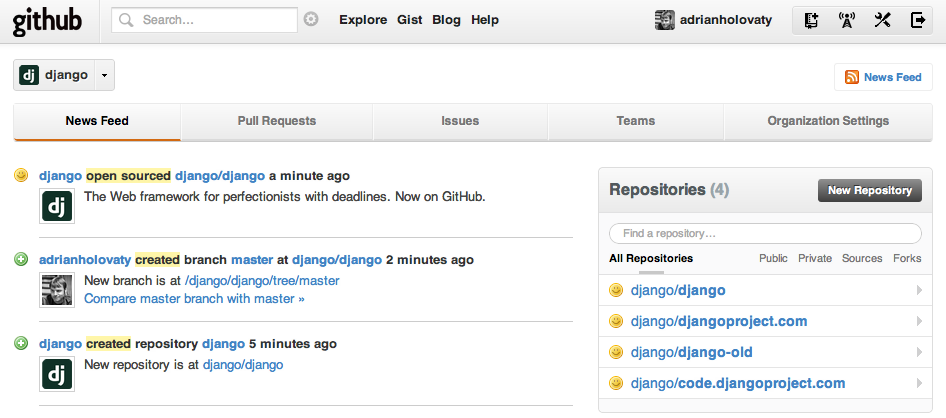Expand the django/django repository arrow
946x418 pixels.
click(918, 291)
